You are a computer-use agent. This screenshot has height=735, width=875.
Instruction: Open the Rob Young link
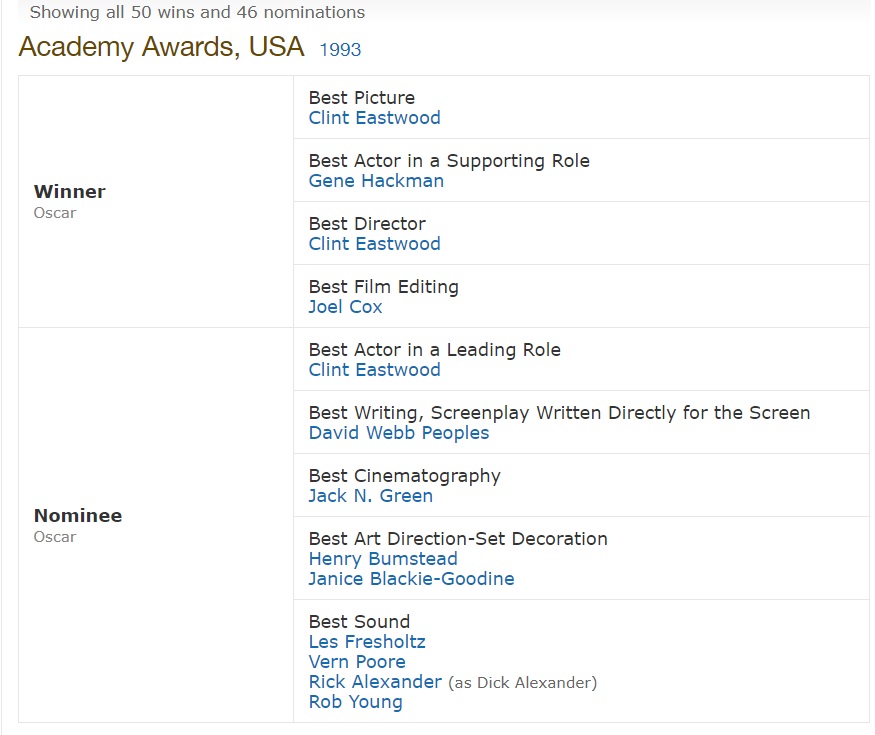[x=355, y=702]
